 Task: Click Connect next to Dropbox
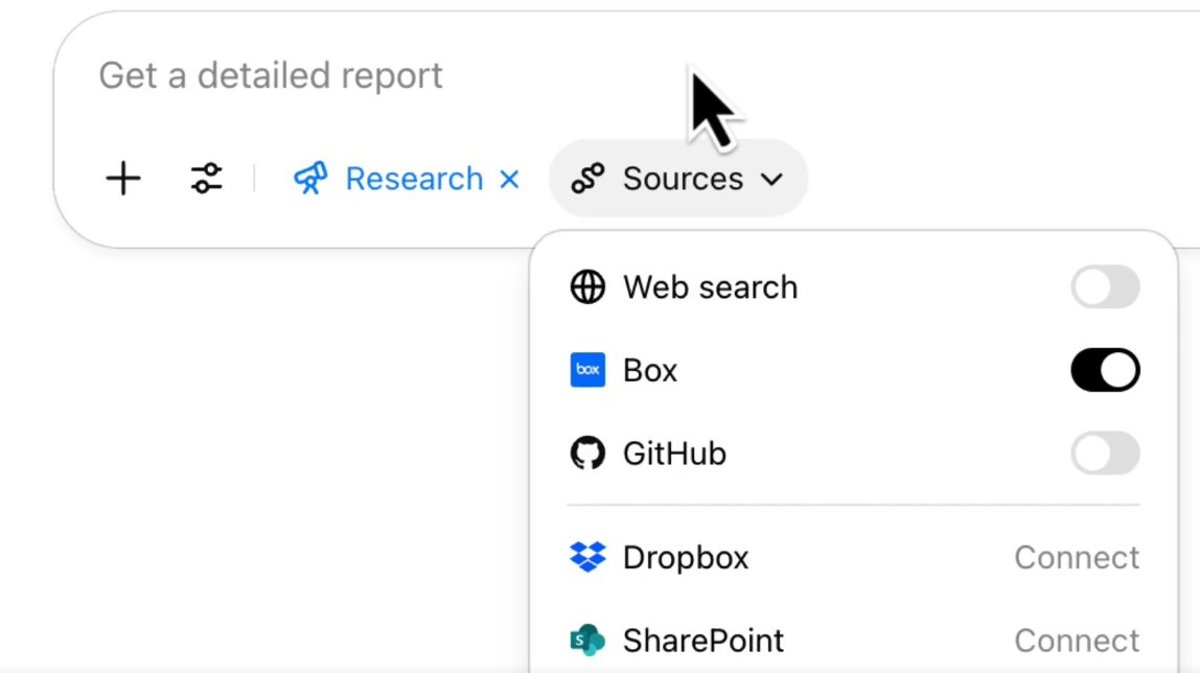(x=1076, y=557)
